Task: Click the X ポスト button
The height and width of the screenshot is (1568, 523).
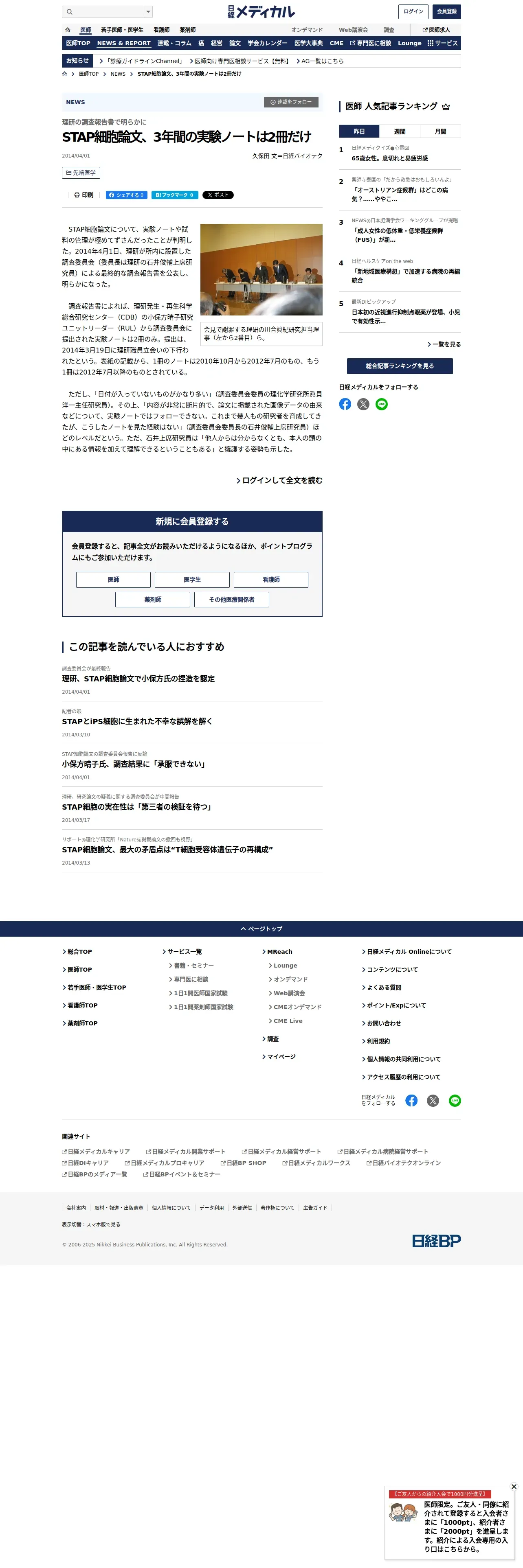Action: pyautogui.click(x=218, y=195)
